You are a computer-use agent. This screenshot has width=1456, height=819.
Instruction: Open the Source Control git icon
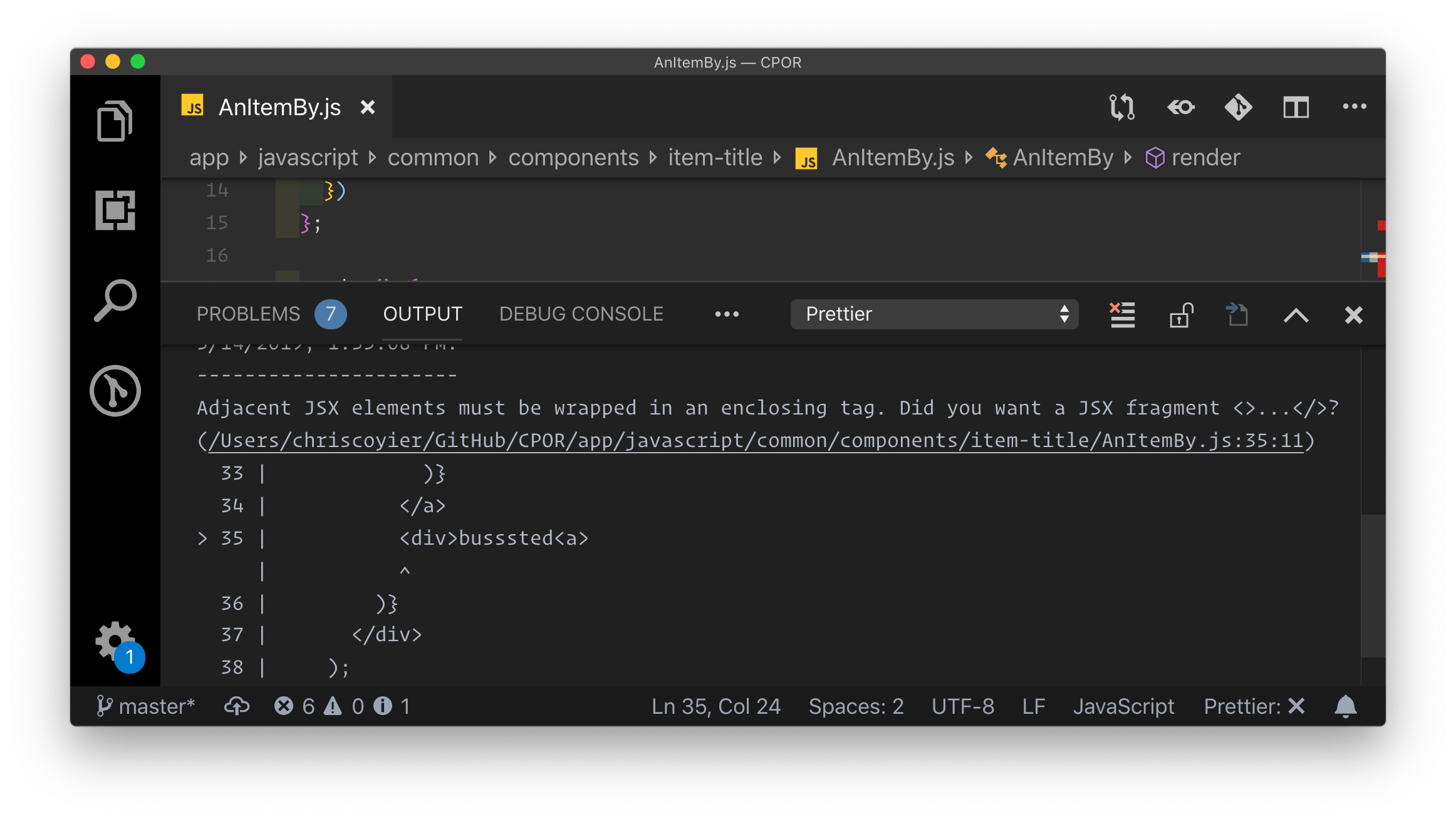(x=115, y=391)
